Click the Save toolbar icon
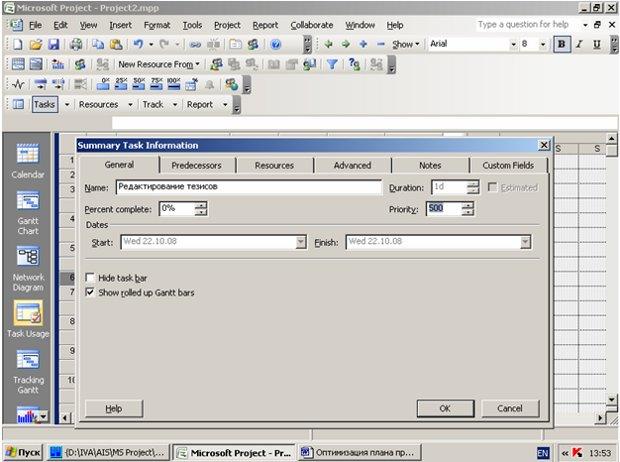Viewport: 620px width, 462px height. [53, 44]
